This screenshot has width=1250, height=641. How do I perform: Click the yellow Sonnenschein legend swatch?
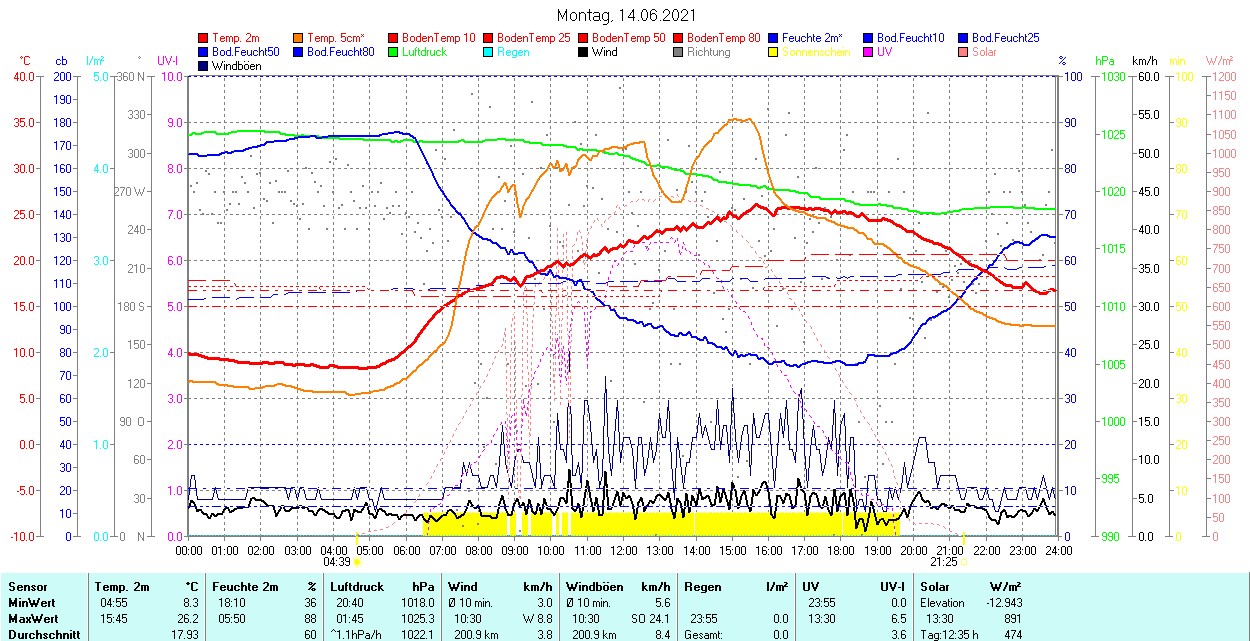772,52
